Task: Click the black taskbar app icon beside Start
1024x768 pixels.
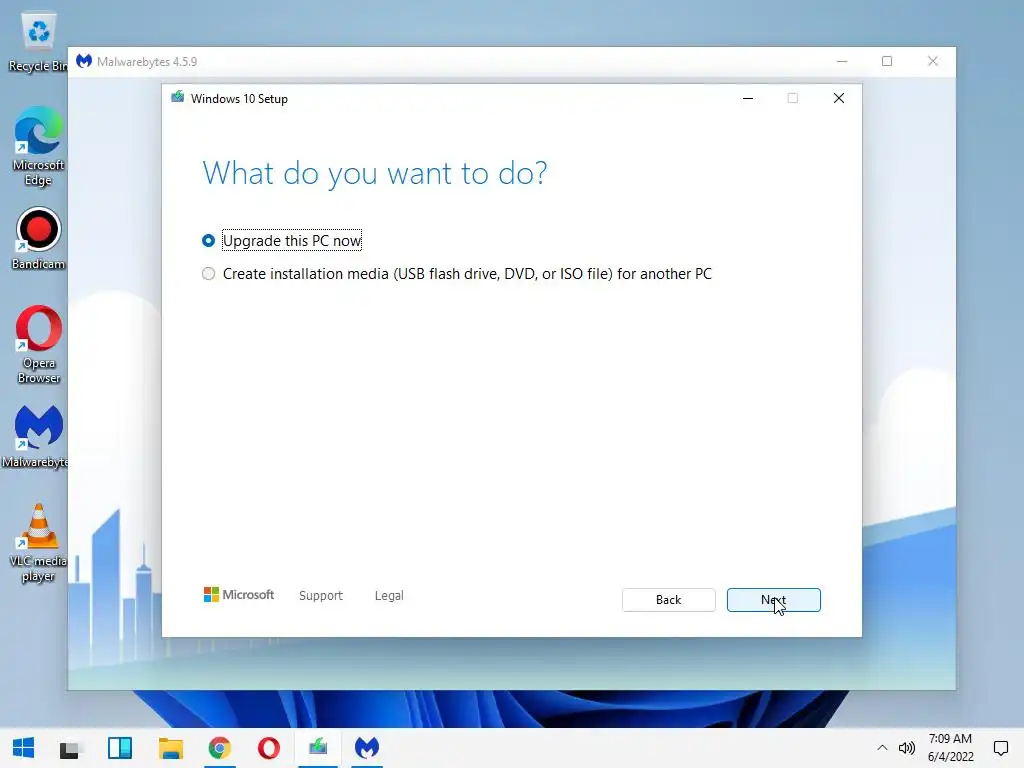Action: point(70,749)
